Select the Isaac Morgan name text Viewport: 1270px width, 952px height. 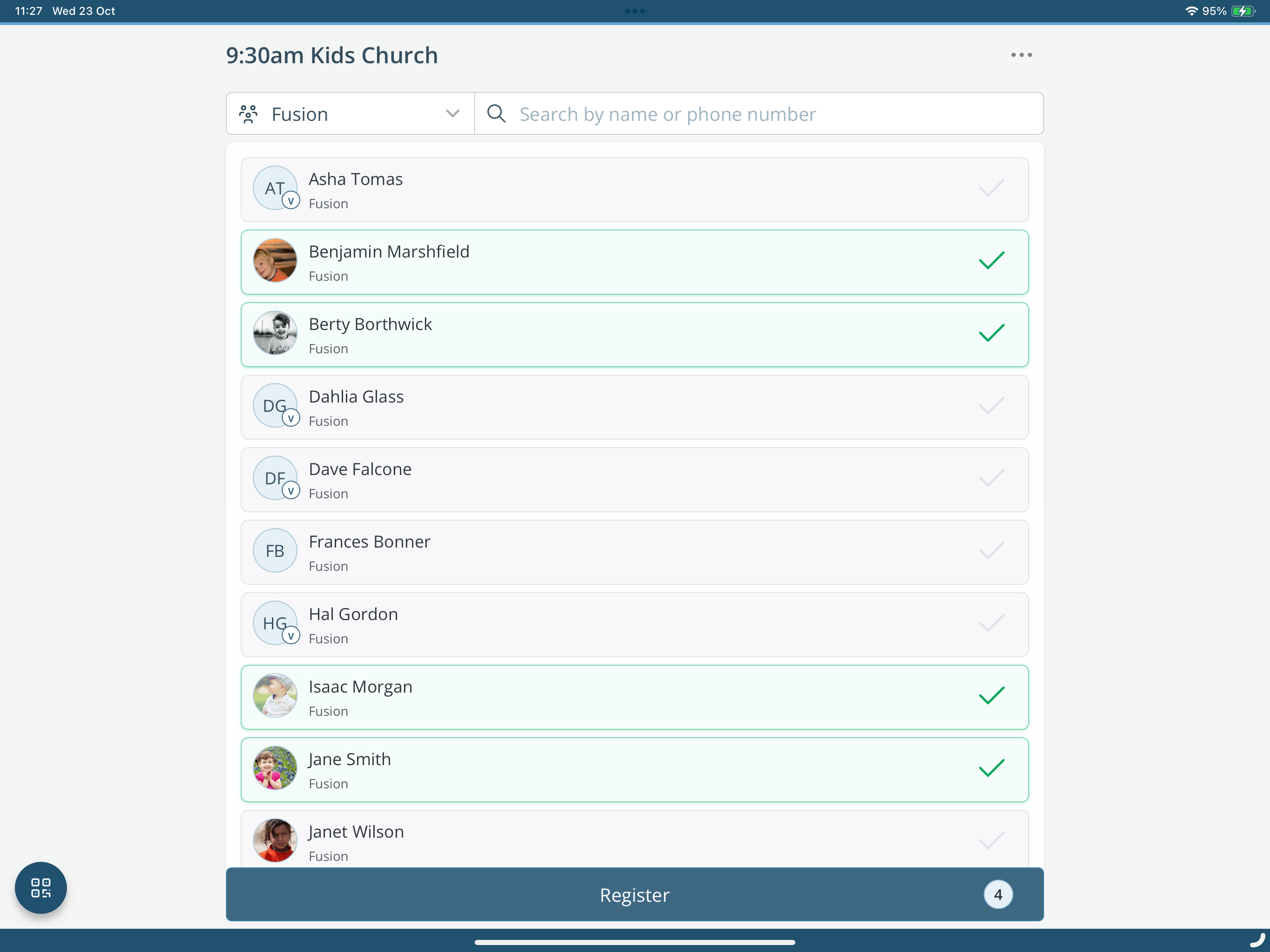(361, 687)
